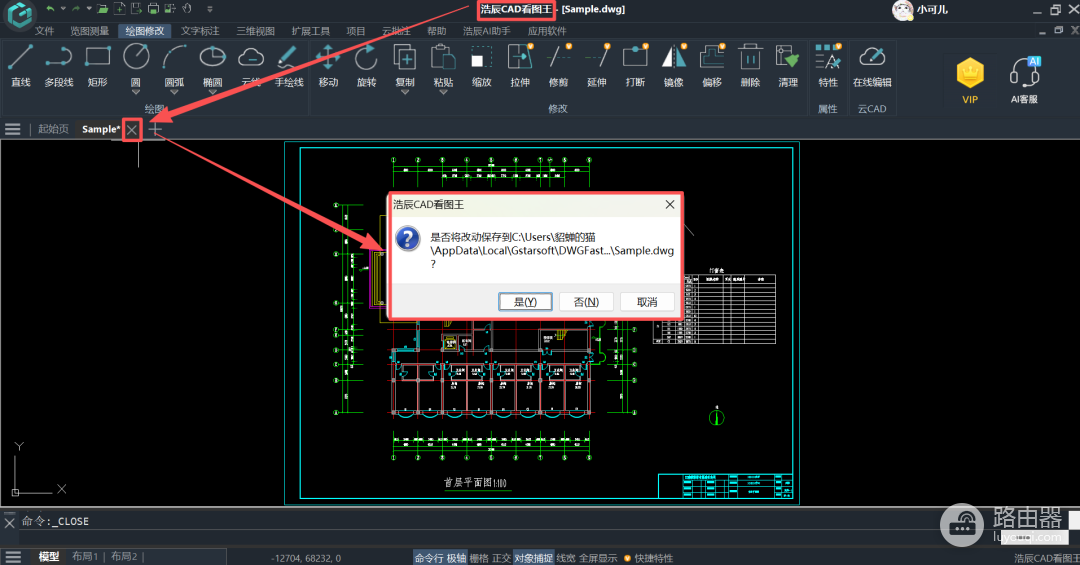
Task: Customize the quick access toolbar dropdown
Action: click(209, 9)
